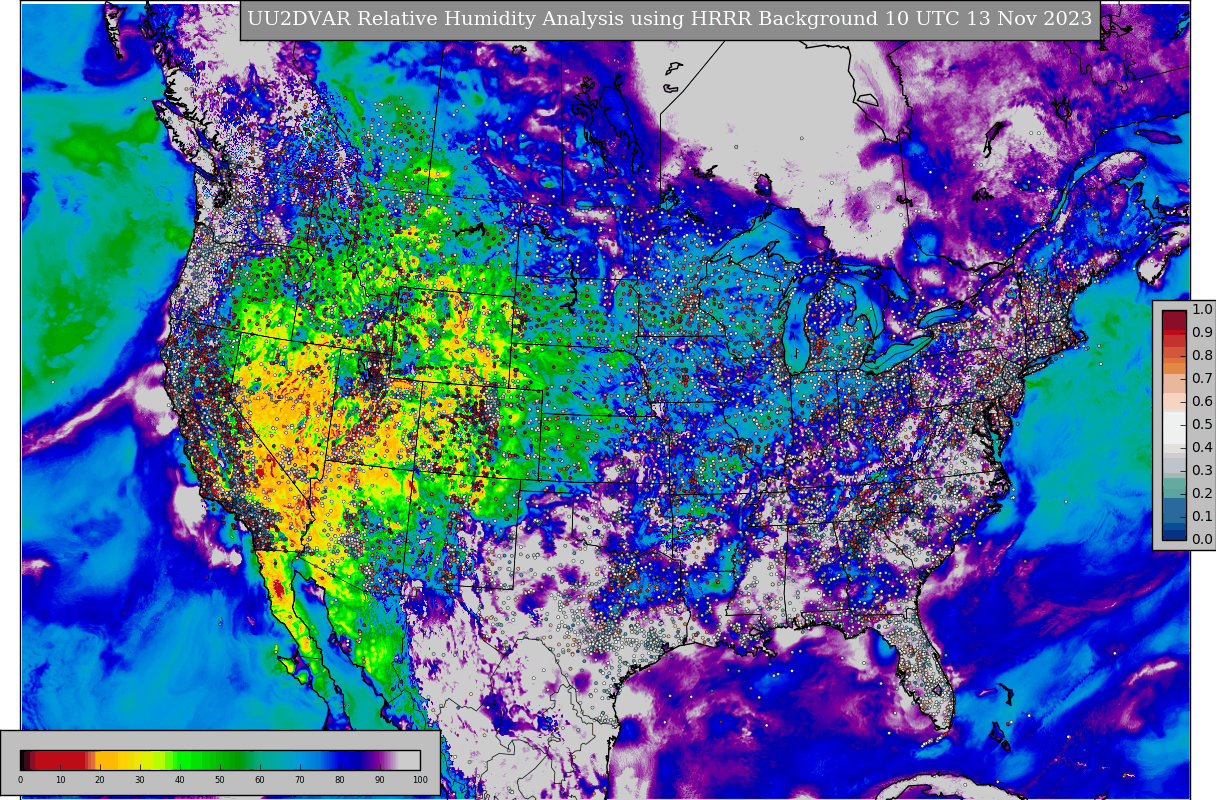Select the light gray end of the humidity colorbar
This screenshot has height=800, width=1216.
tap(410, 760)
